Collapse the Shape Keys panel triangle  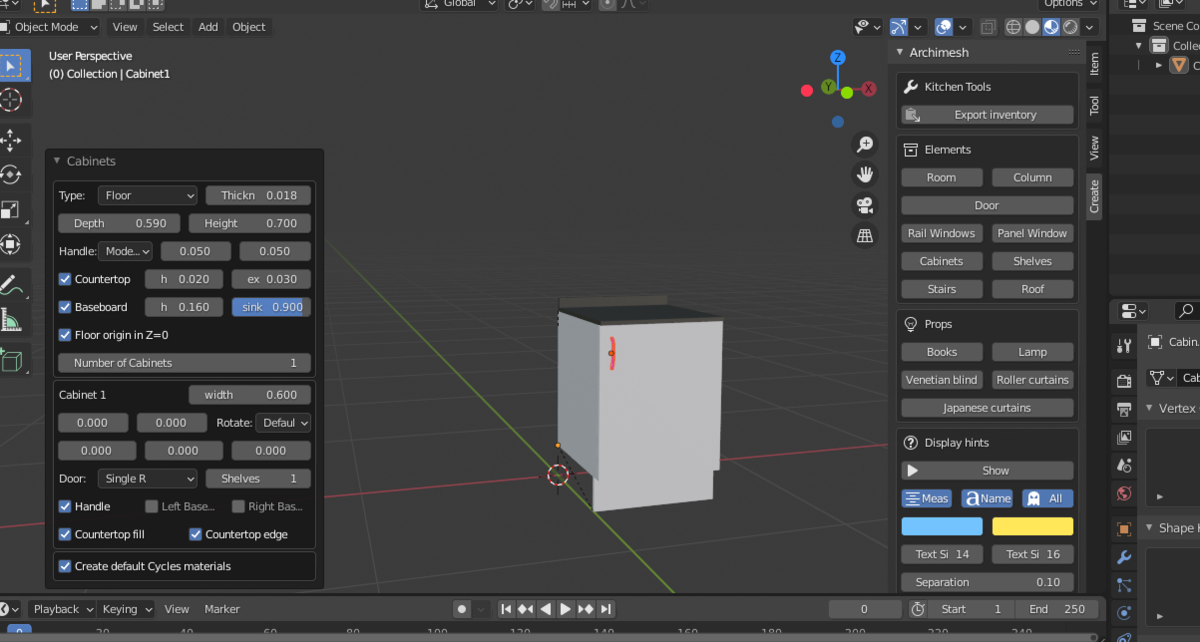coord(1148,528)
